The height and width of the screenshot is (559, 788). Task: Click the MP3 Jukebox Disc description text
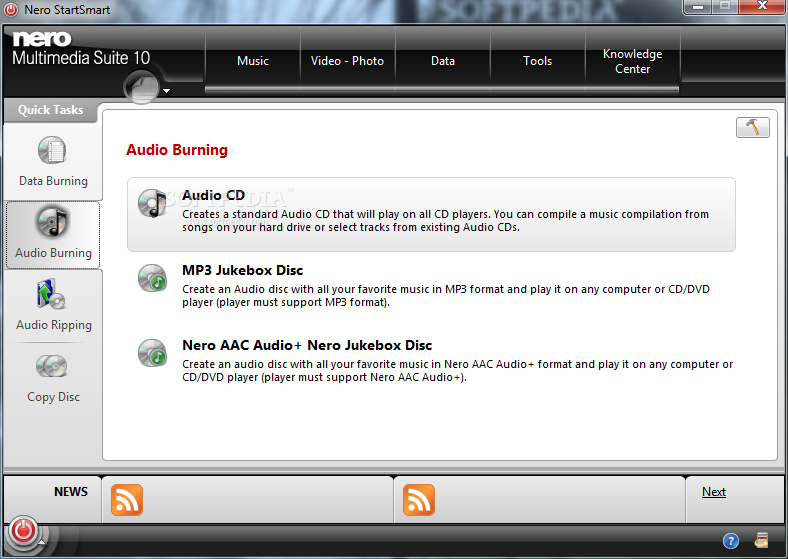[x=446, y=296]
